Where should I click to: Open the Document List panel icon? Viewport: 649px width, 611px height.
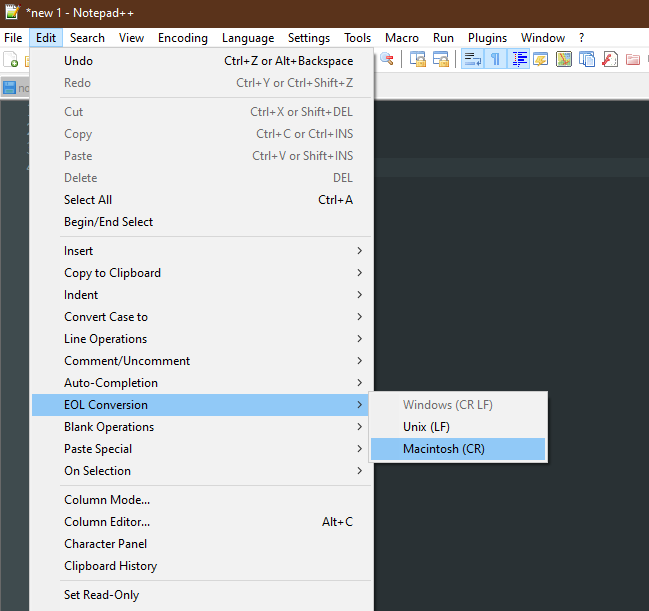coord(587,59)
